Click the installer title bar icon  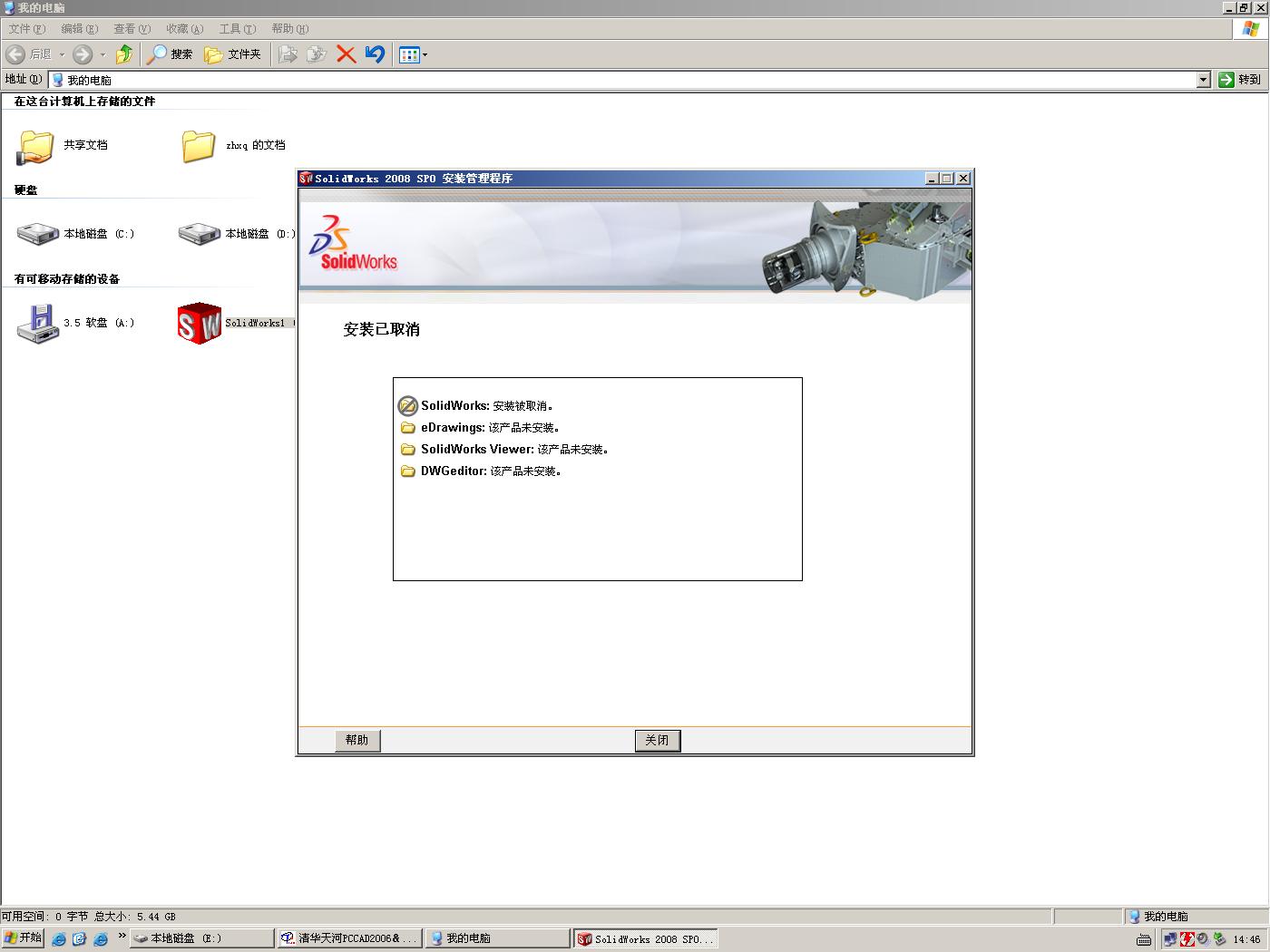pos(306,179)
